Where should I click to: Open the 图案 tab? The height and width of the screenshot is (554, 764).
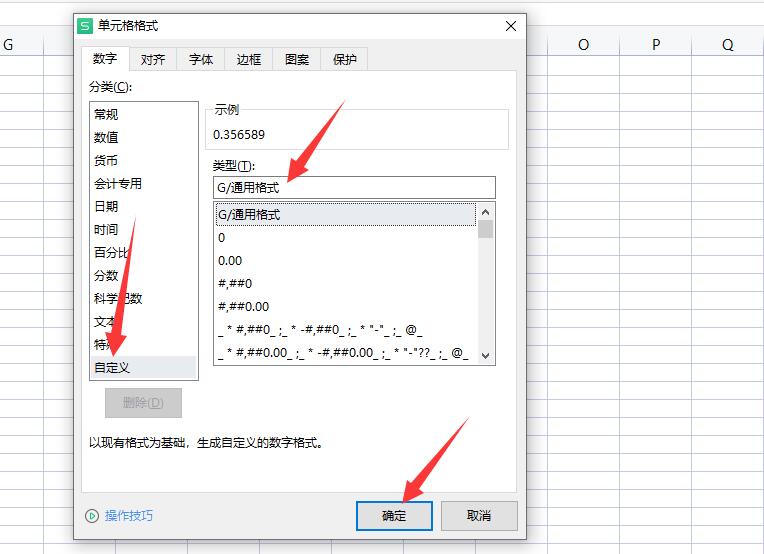pos(297,60)
